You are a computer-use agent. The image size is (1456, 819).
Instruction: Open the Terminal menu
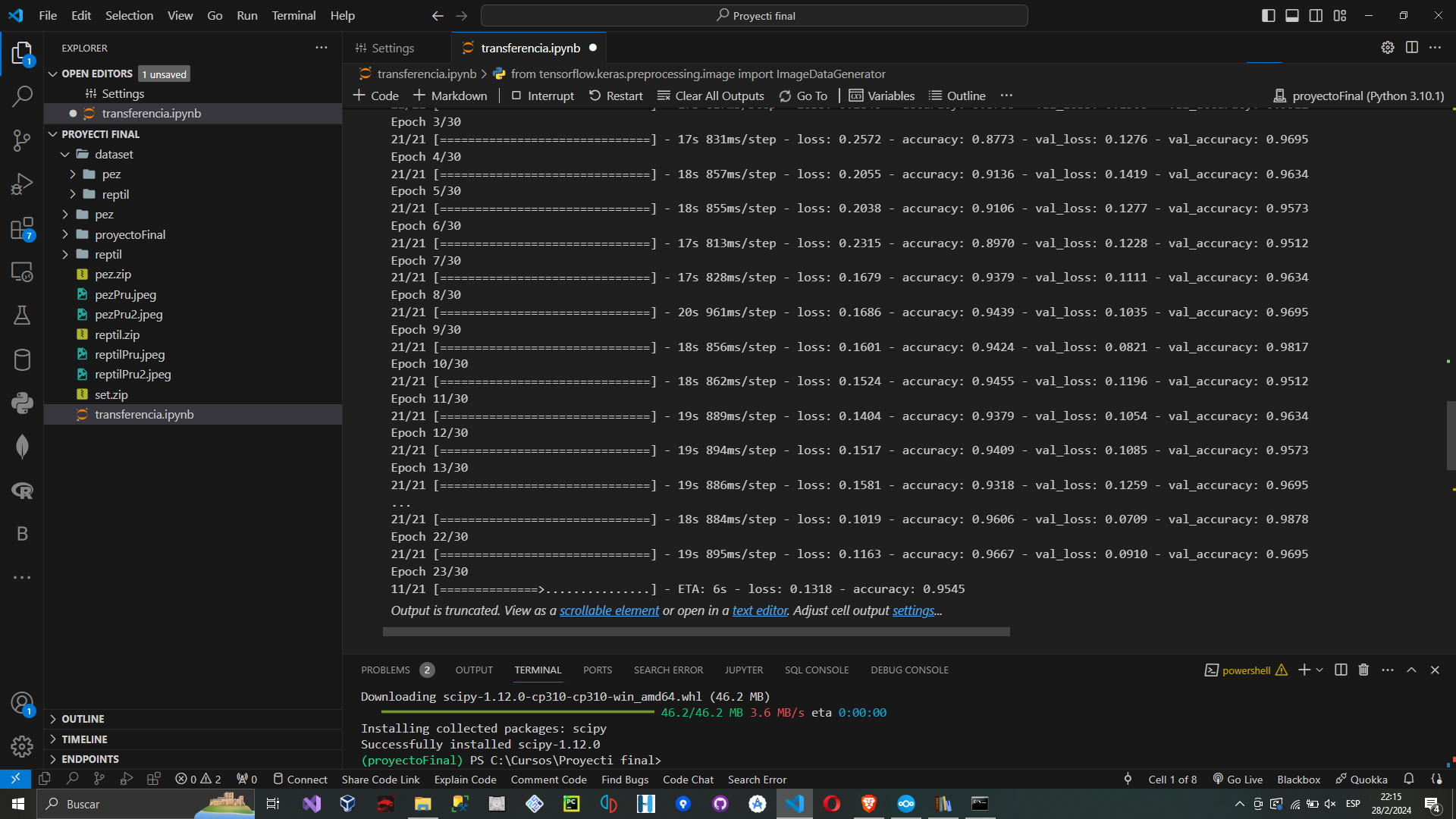click(293, 15)
